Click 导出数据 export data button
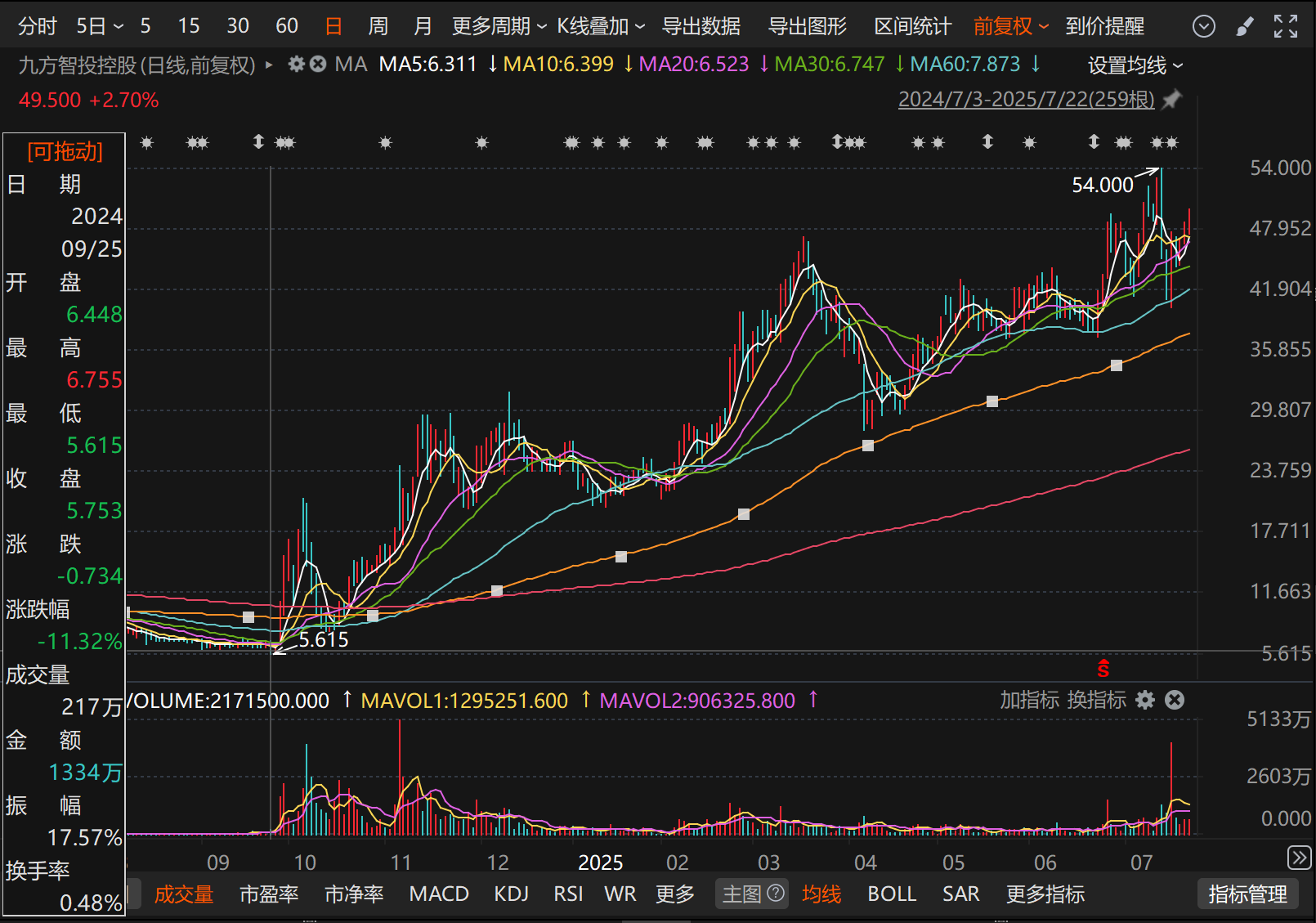Viewport: 1316px width, 923px height. pos(701,26)
